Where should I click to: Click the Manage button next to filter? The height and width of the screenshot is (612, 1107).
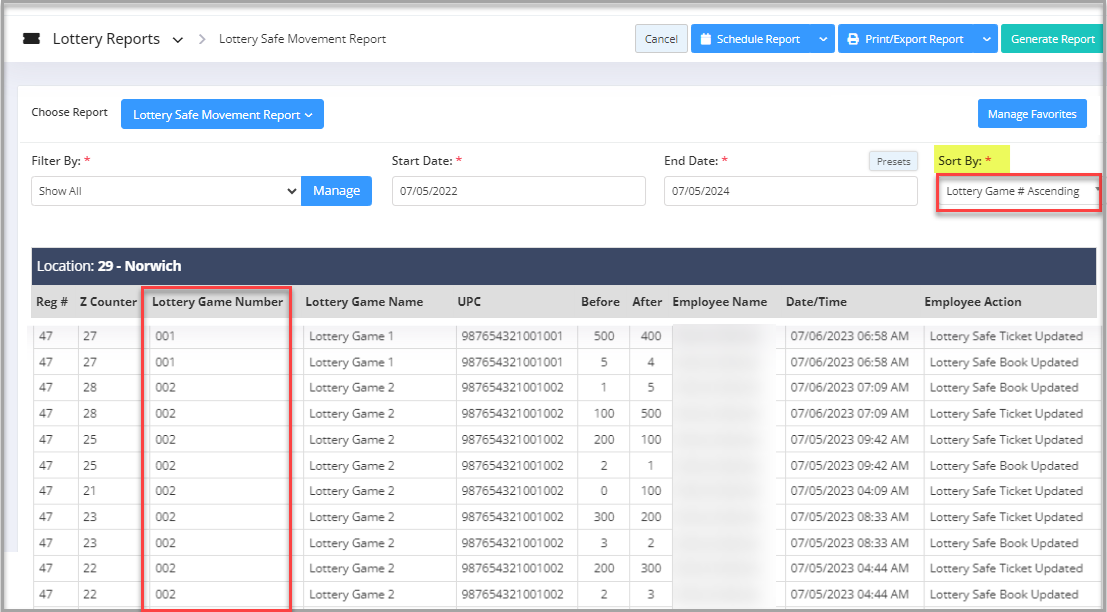336,191
